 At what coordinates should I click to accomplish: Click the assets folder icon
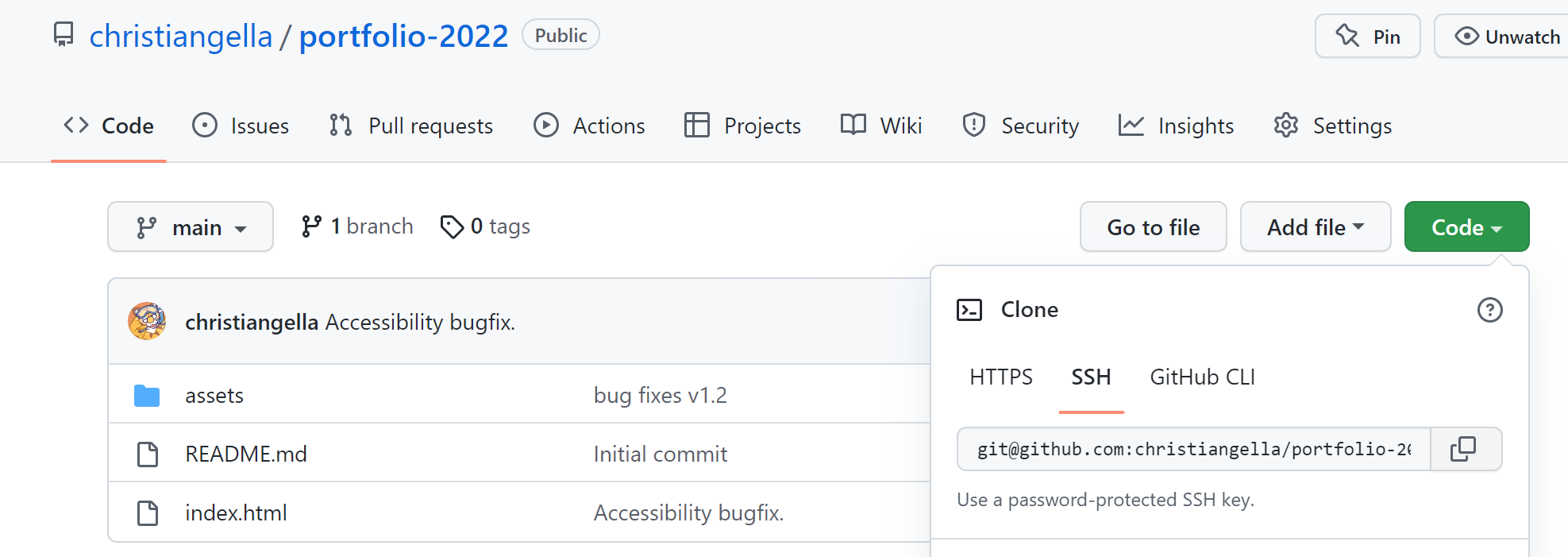click(x=147, y=396)
